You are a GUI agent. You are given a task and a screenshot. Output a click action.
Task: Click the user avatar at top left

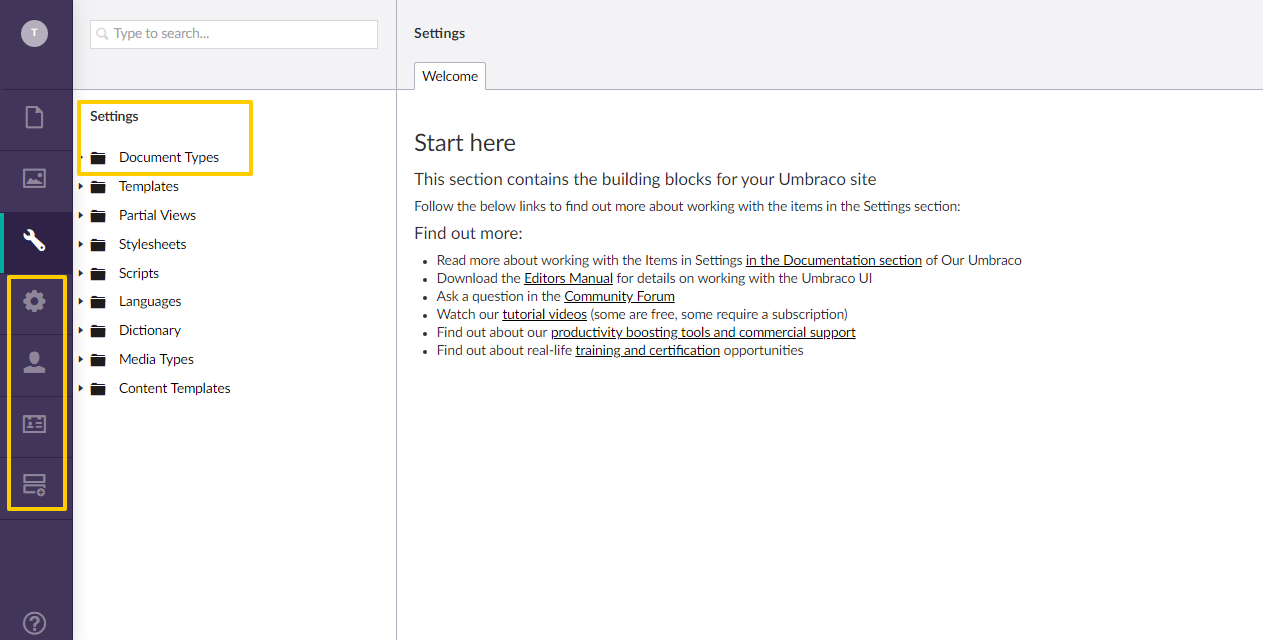click(x=35, y=33)
